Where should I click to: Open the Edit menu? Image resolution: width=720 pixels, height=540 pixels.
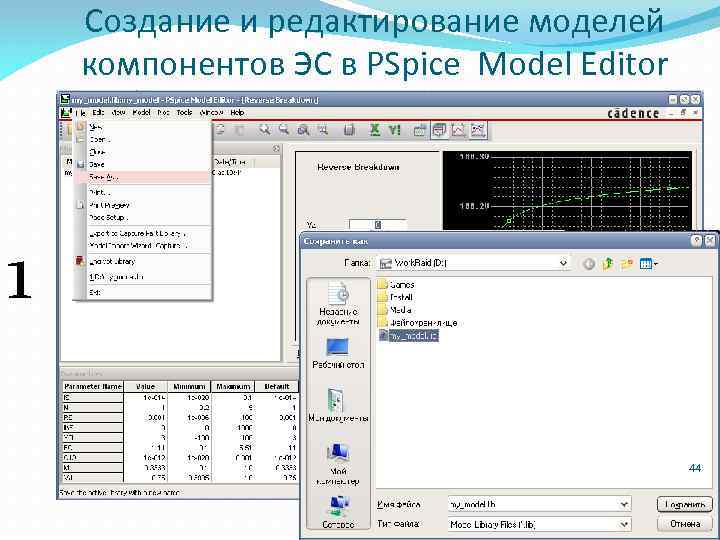pos(98,112)
